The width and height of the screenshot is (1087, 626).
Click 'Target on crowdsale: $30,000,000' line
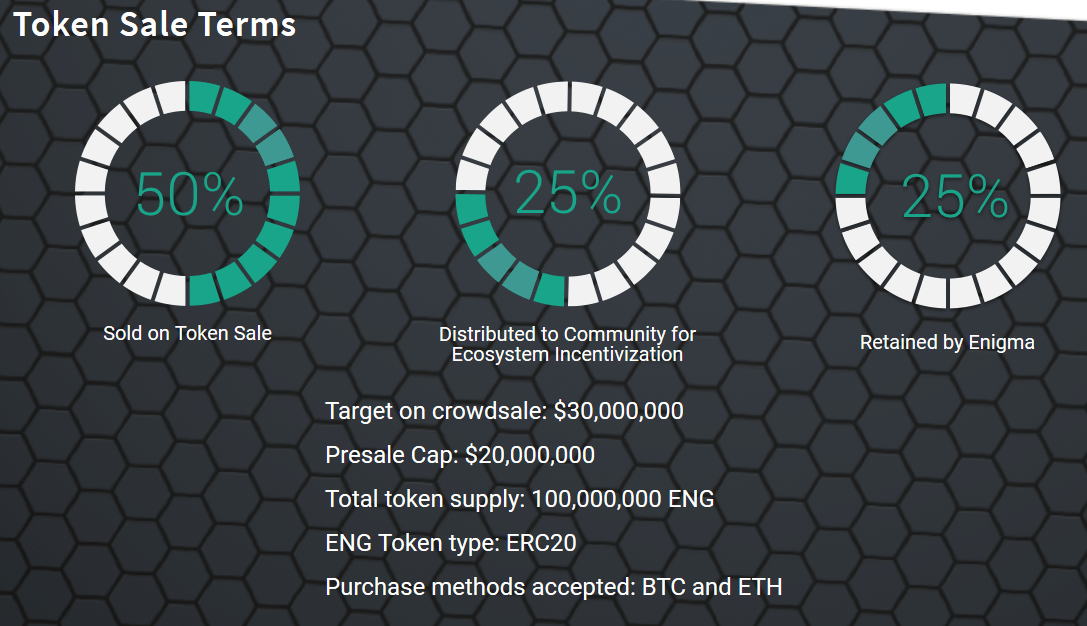[x=505, y=411]
